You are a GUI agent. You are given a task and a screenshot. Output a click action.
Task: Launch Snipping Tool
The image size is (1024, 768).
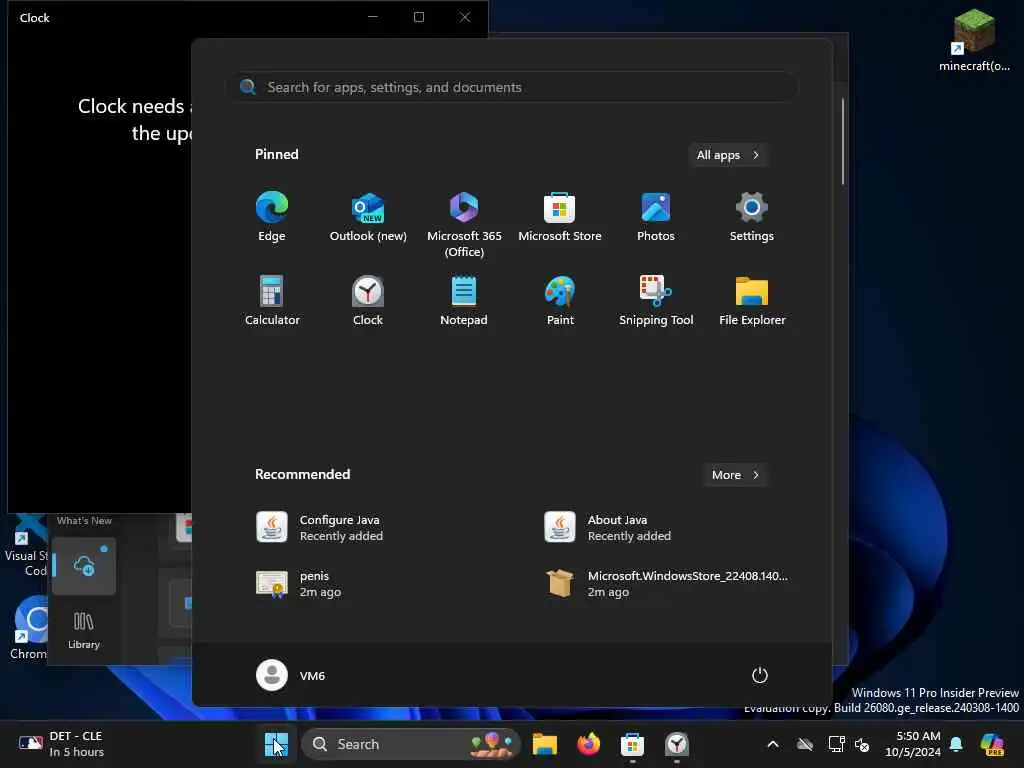tap(656, 301)
